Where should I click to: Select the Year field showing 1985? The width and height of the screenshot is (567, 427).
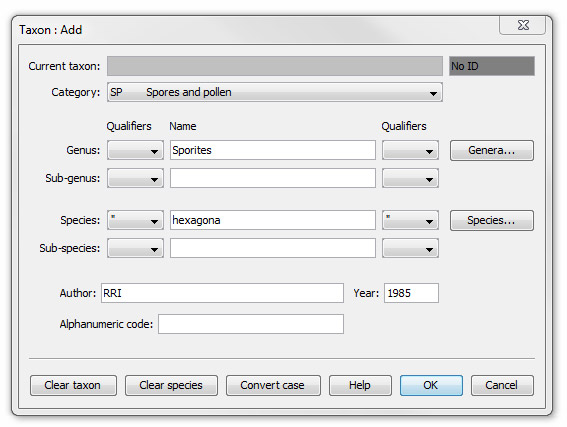(411, 293)
